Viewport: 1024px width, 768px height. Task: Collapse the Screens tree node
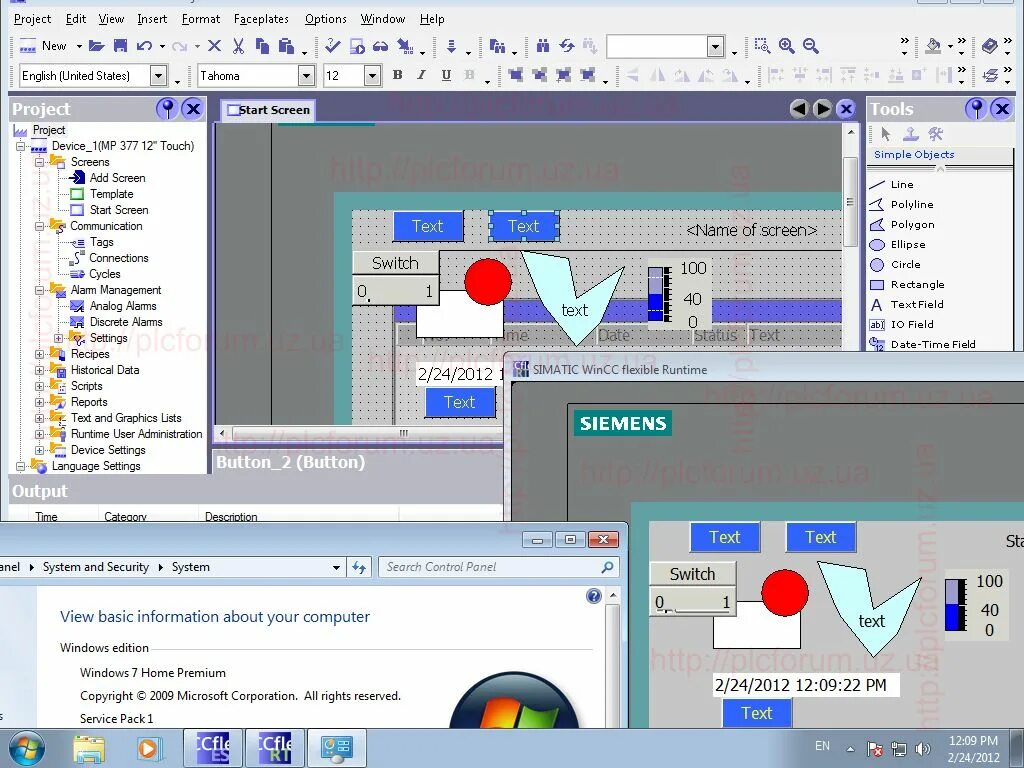click(40, 161)
